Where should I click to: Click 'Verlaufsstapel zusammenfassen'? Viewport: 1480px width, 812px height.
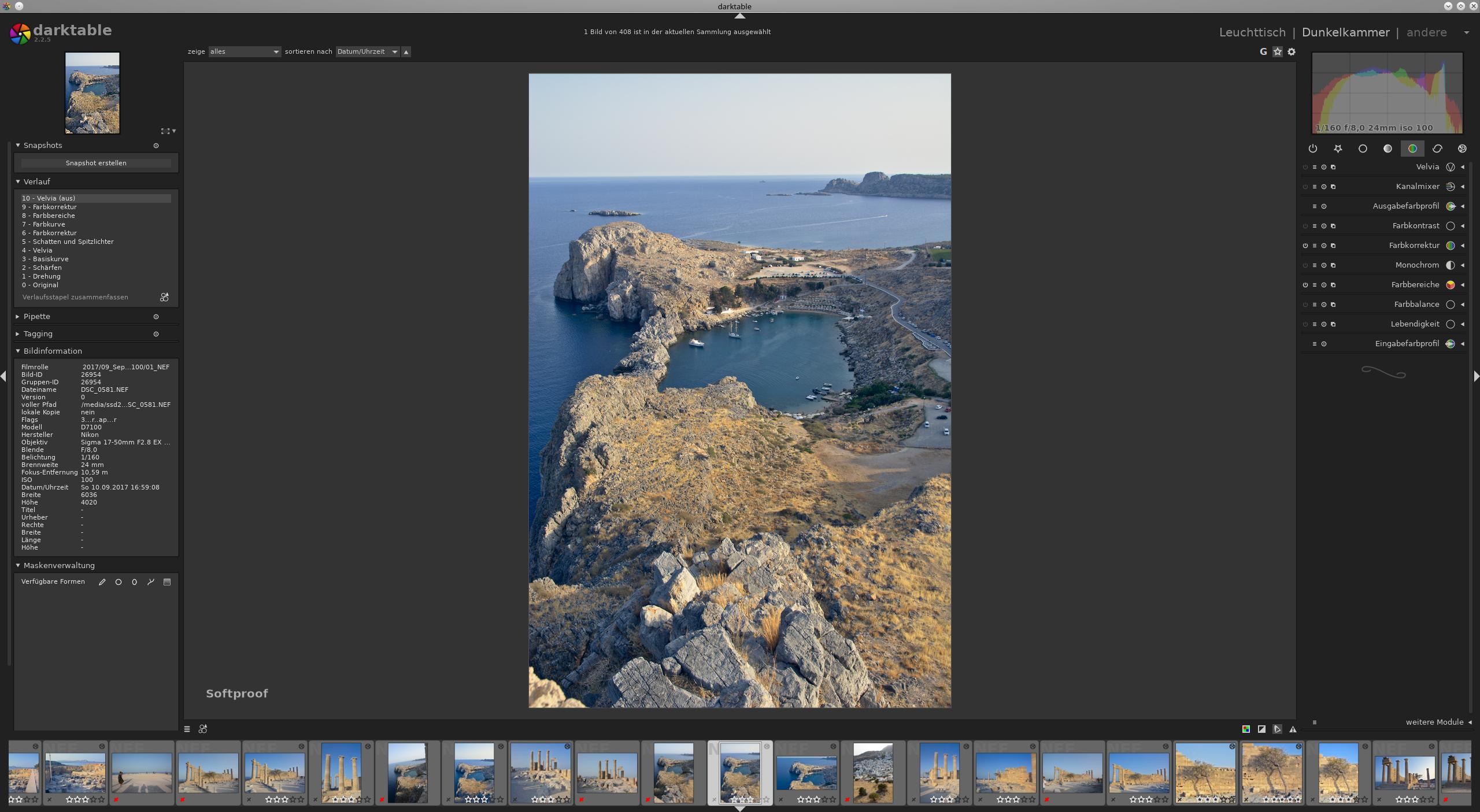click(x=75, y=297)
